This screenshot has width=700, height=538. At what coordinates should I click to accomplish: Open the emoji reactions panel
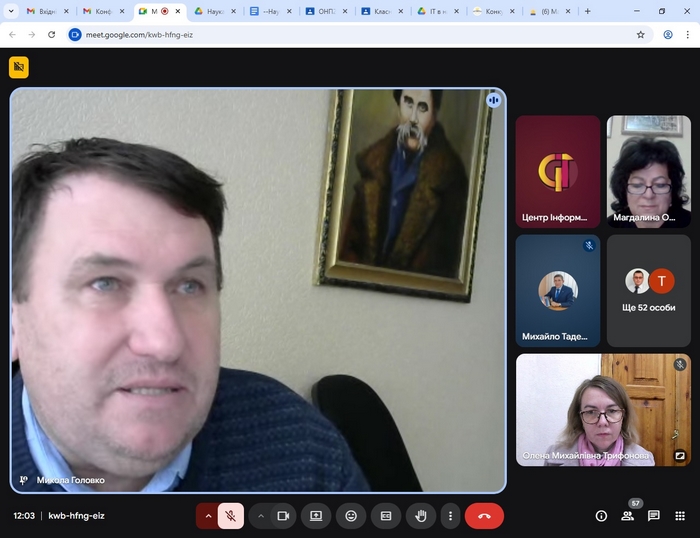(351, 516)
